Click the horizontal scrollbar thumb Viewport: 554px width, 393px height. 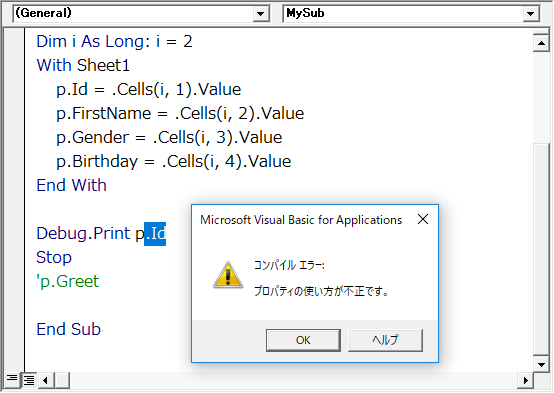pyautogui.click(x=62, y=381)
